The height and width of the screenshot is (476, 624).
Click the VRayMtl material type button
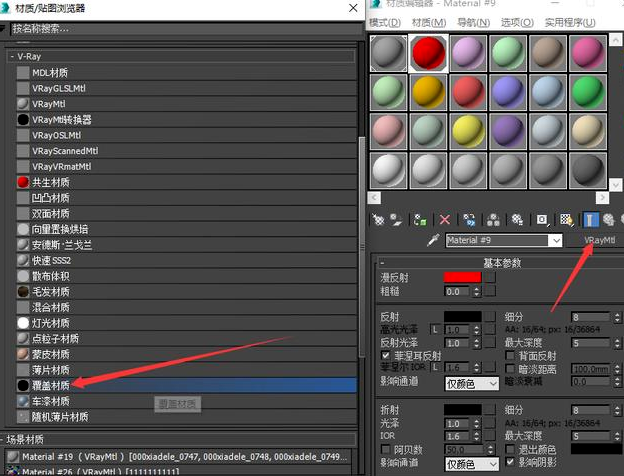(x=596, y=241)
